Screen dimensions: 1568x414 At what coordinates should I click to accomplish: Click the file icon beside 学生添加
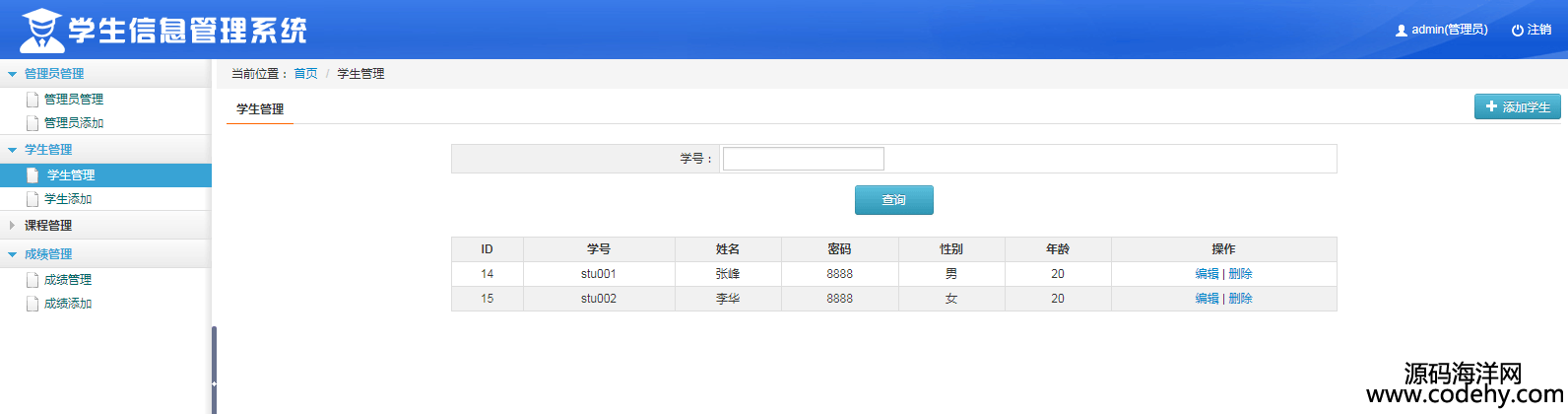click(x=33, y=199)
